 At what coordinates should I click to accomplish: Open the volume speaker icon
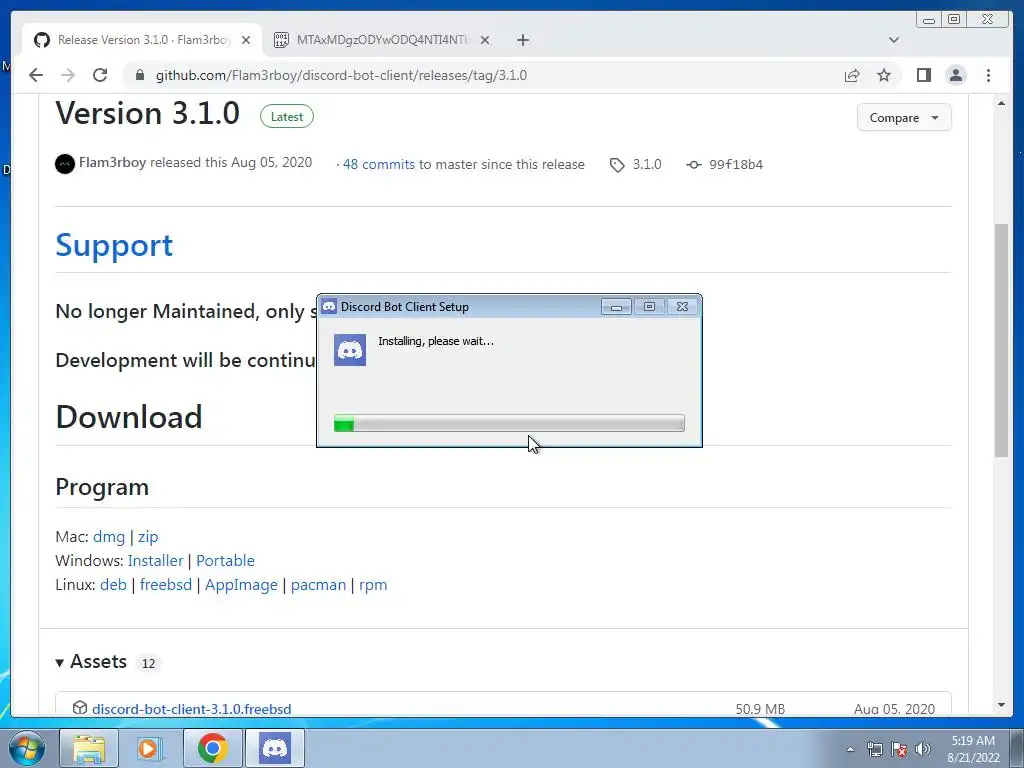coord(923,749)
